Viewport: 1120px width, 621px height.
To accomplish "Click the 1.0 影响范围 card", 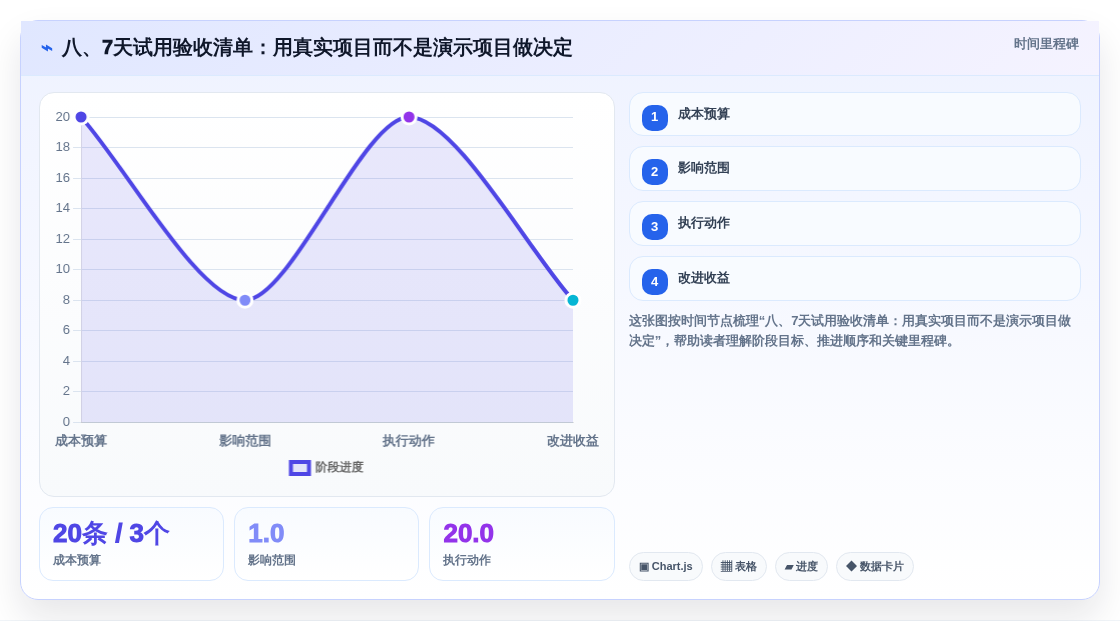I will click(x=326, y=544).
